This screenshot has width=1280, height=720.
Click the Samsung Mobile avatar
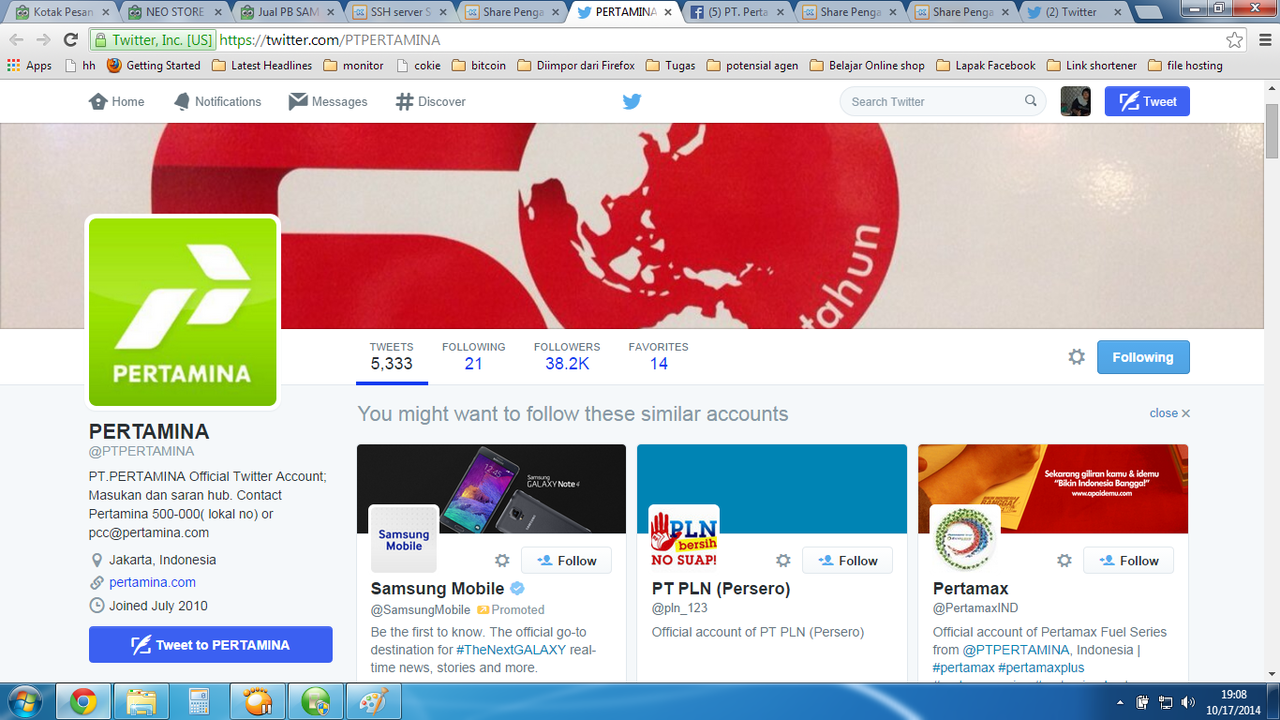pos(404,539)
